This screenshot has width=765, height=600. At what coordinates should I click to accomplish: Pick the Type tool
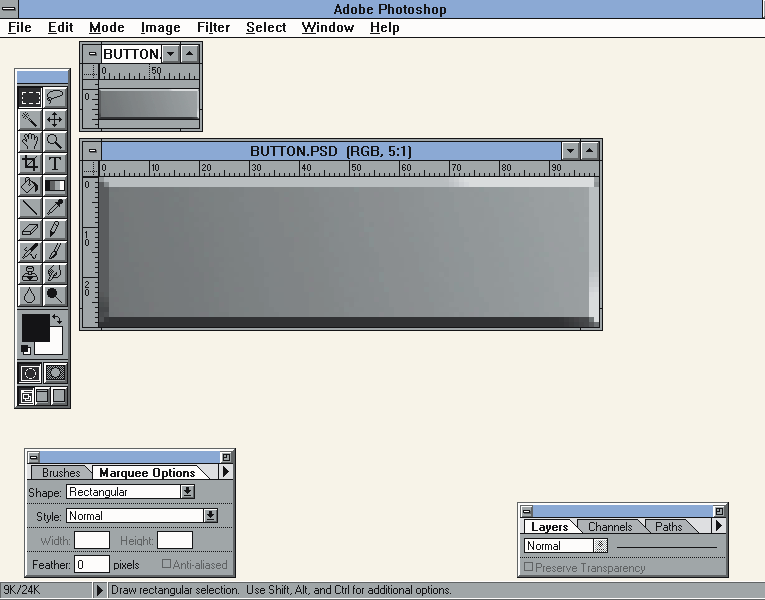(55, 164)
